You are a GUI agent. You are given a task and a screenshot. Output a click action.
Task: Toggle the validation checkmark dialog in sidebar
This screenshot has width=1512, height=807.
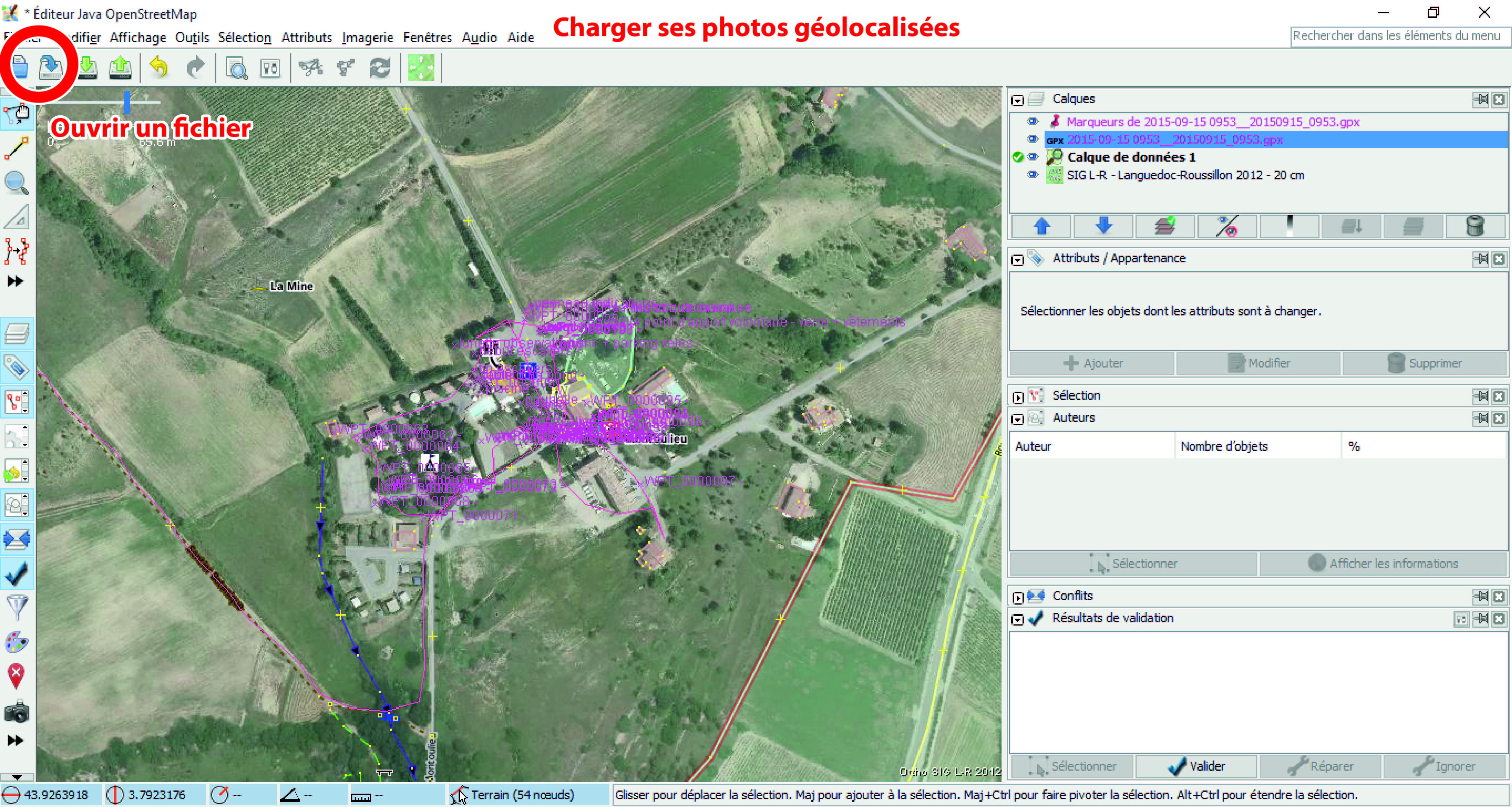16,574
